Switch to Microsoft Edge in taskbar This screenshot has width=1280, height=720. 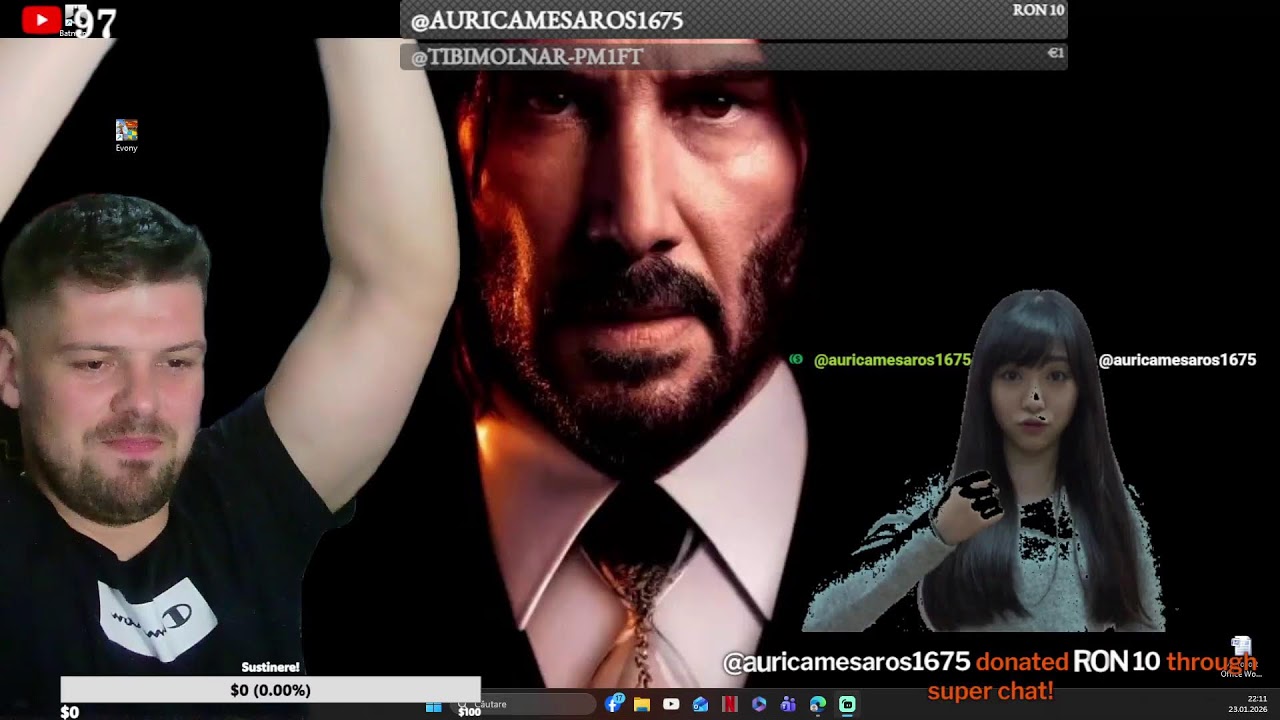point(818,705)
